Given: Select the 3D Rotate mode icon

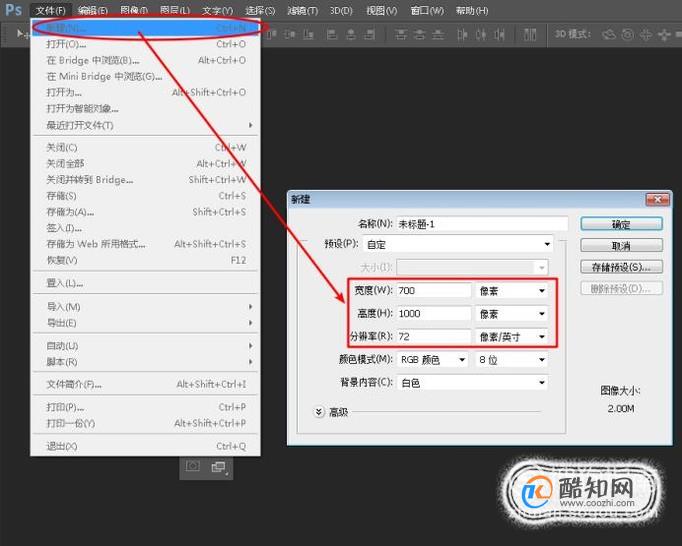Looking at the screenshot, I should [x=608, y=34].
